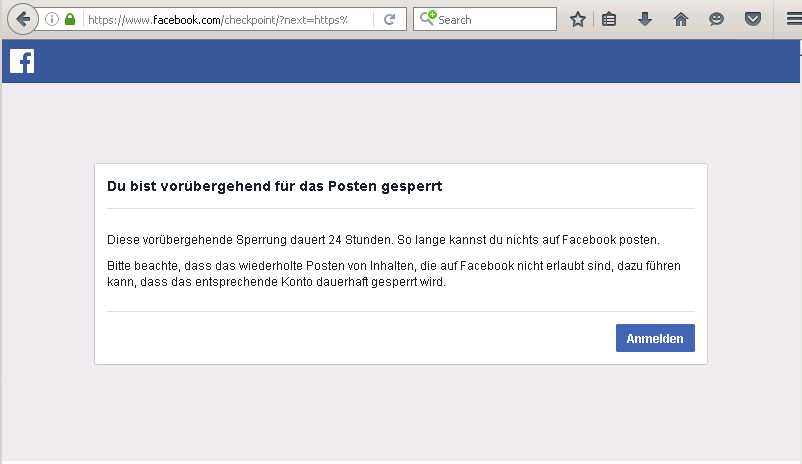The width and height of the screenshot is (802, 464).
Task: Open site information icon in address bar
Action: [52, 19]
